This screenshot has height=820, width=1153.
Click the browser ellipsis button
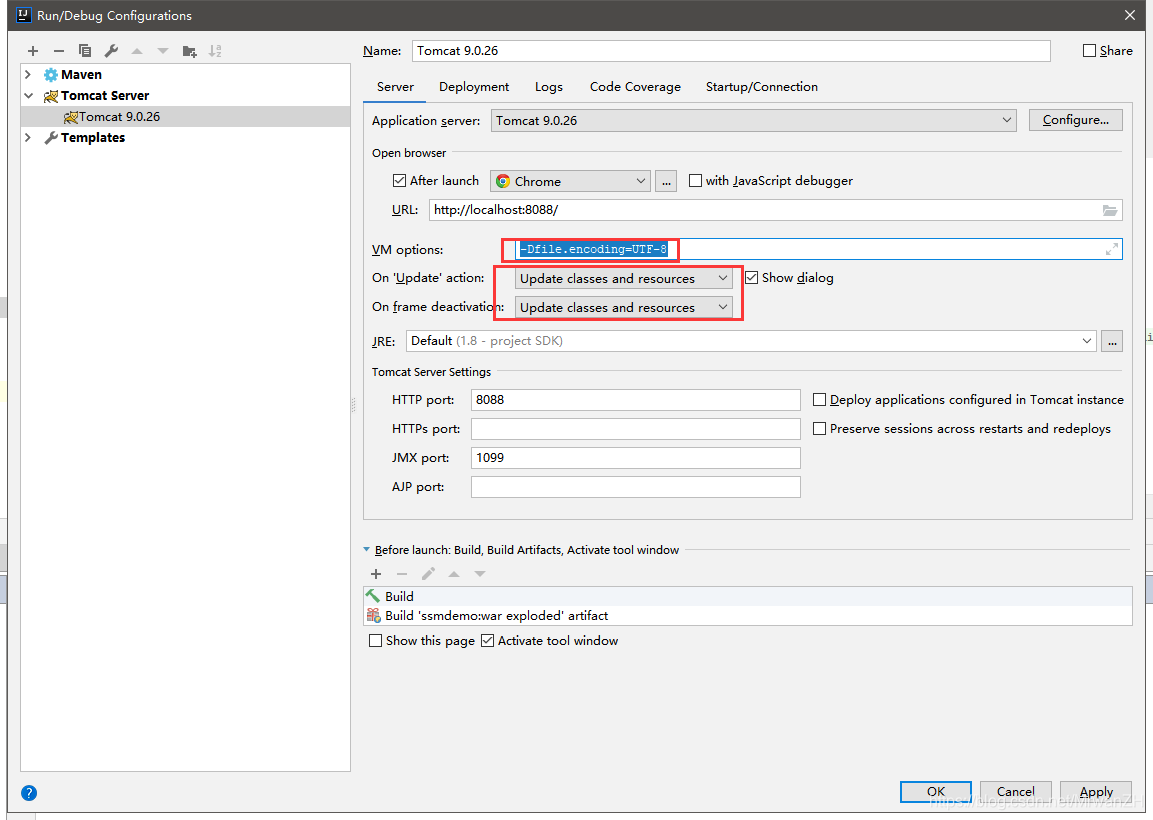point(666,181)
